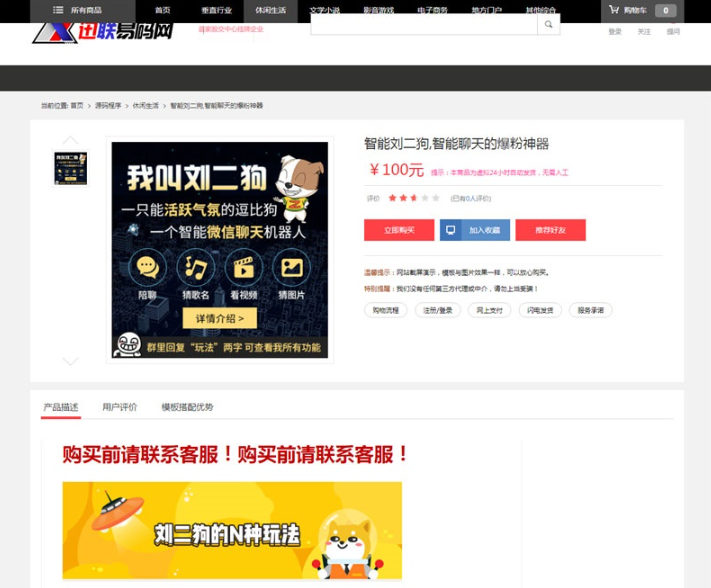Click the meme face icon in product image

click(x=128, y=345)
